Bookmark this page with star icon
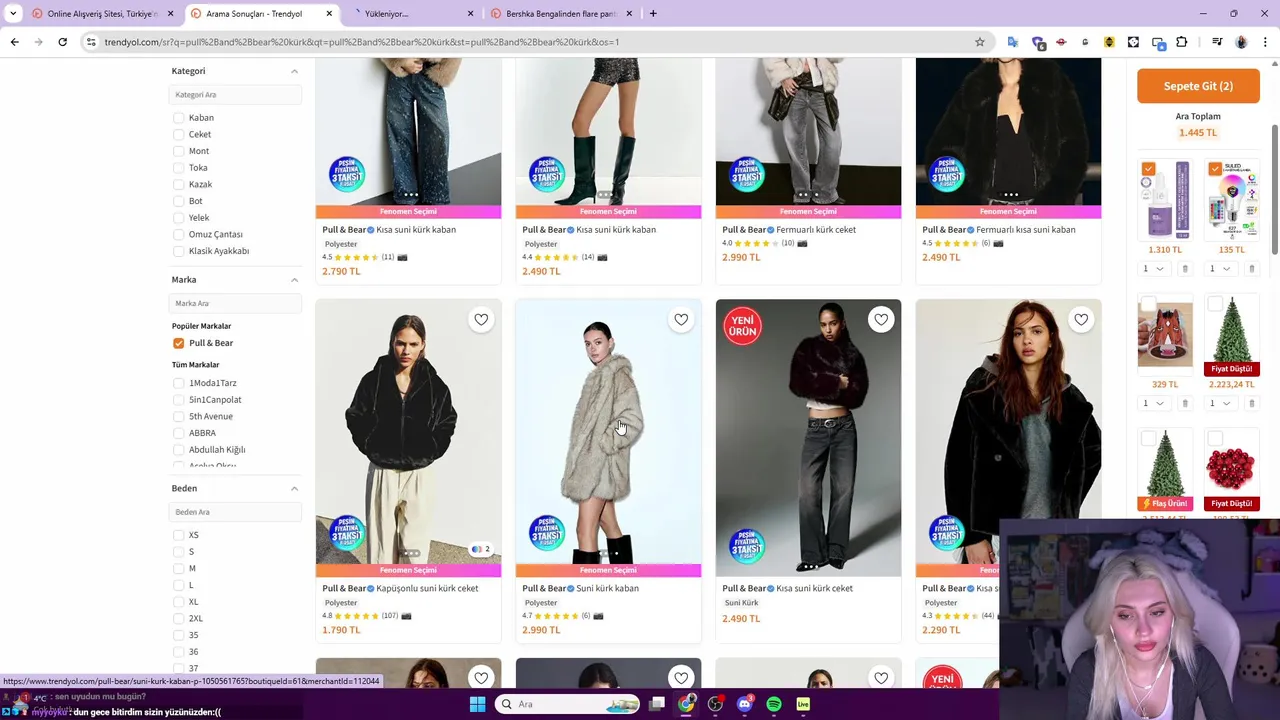This screenshot has width=1280, height=720. (980, 42)
